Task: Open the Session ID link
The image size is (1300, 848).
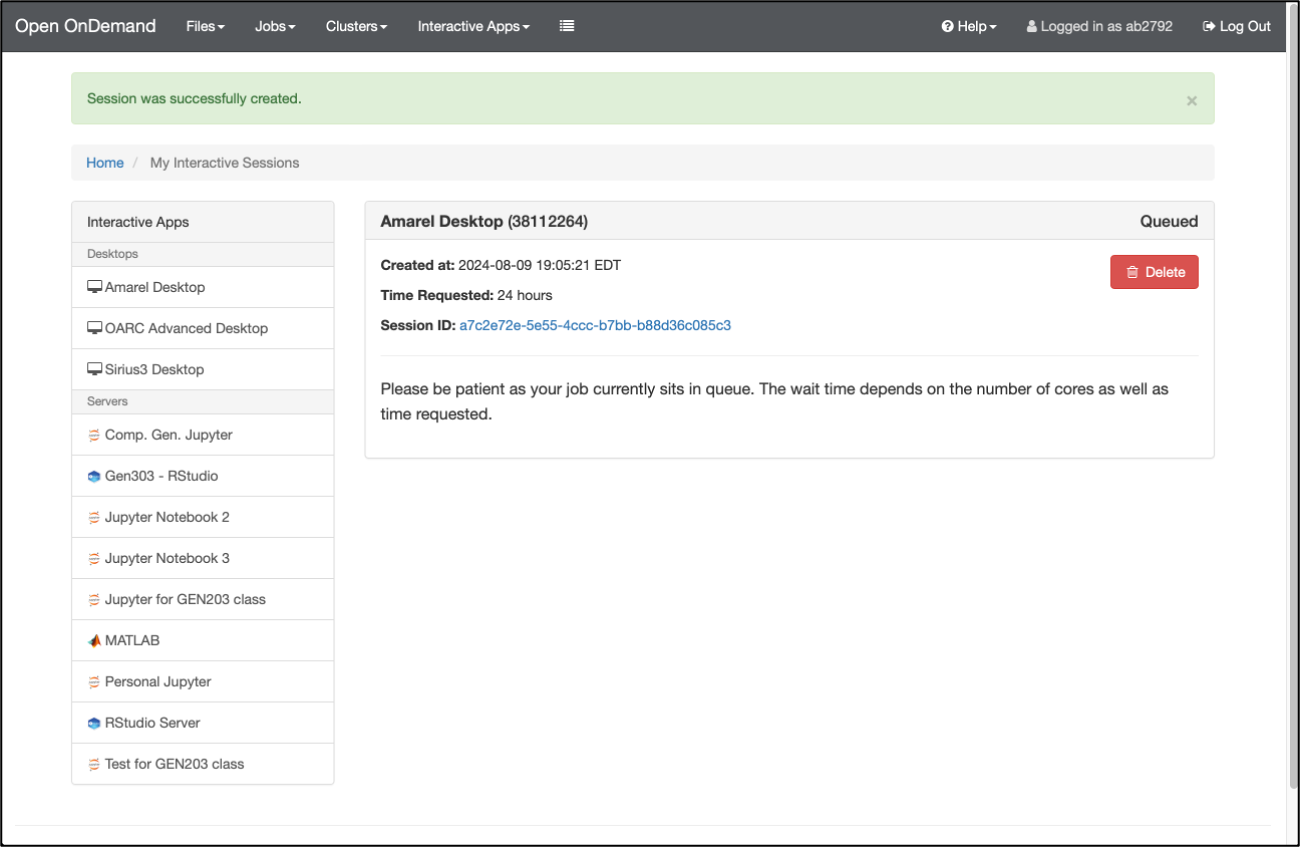Action: (x=595, y=325)
